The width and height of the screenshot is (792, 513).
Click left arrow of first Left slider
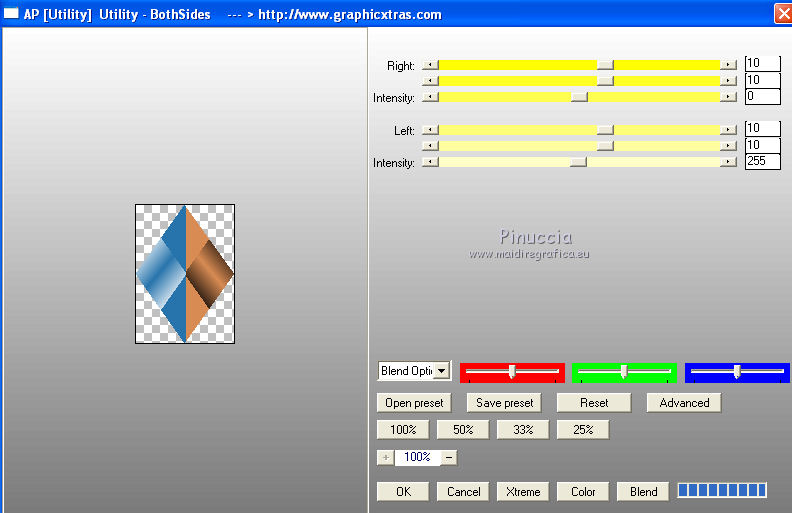tap(430, 130)
